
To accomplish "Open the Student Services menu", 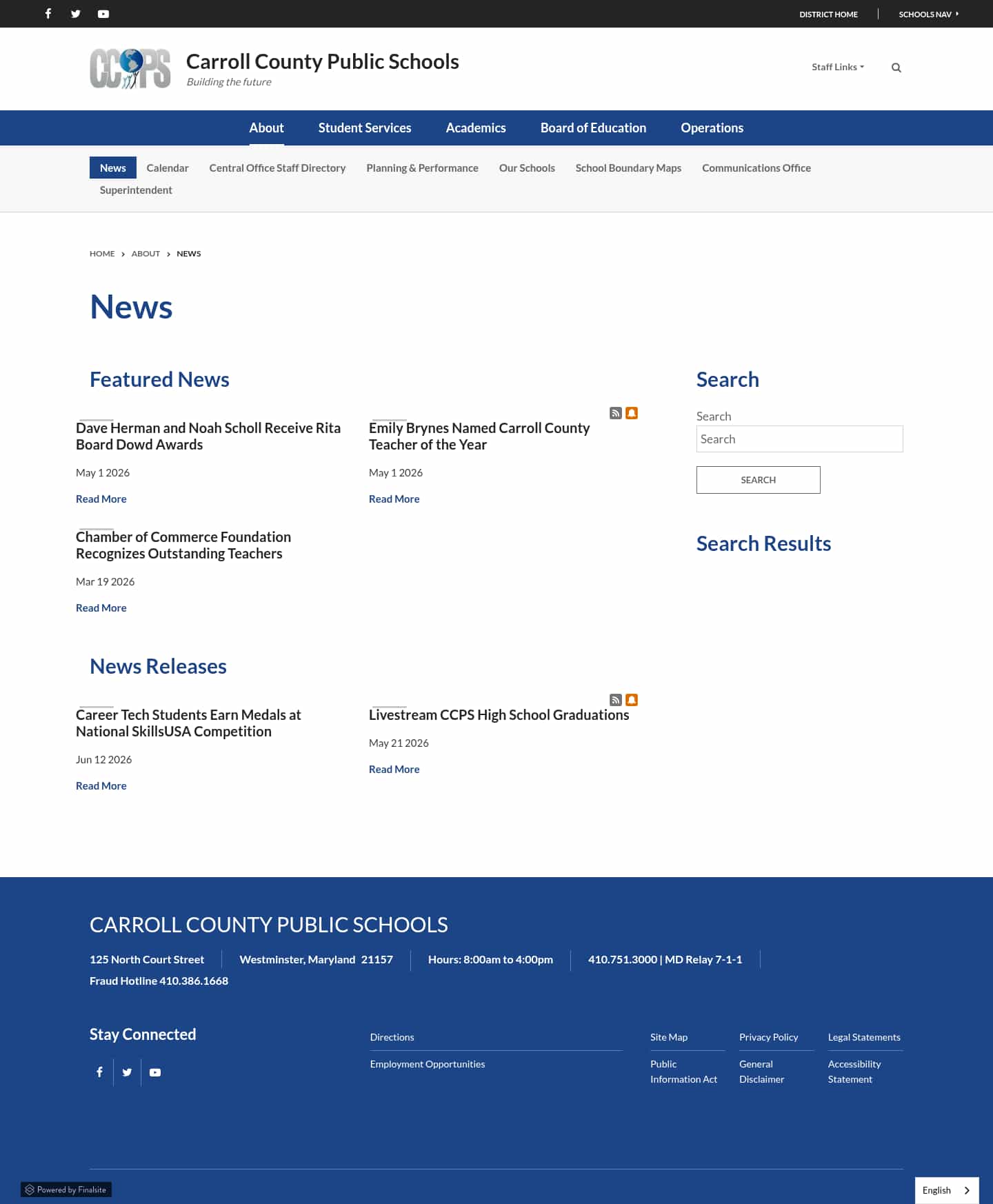I will [365, 128].
